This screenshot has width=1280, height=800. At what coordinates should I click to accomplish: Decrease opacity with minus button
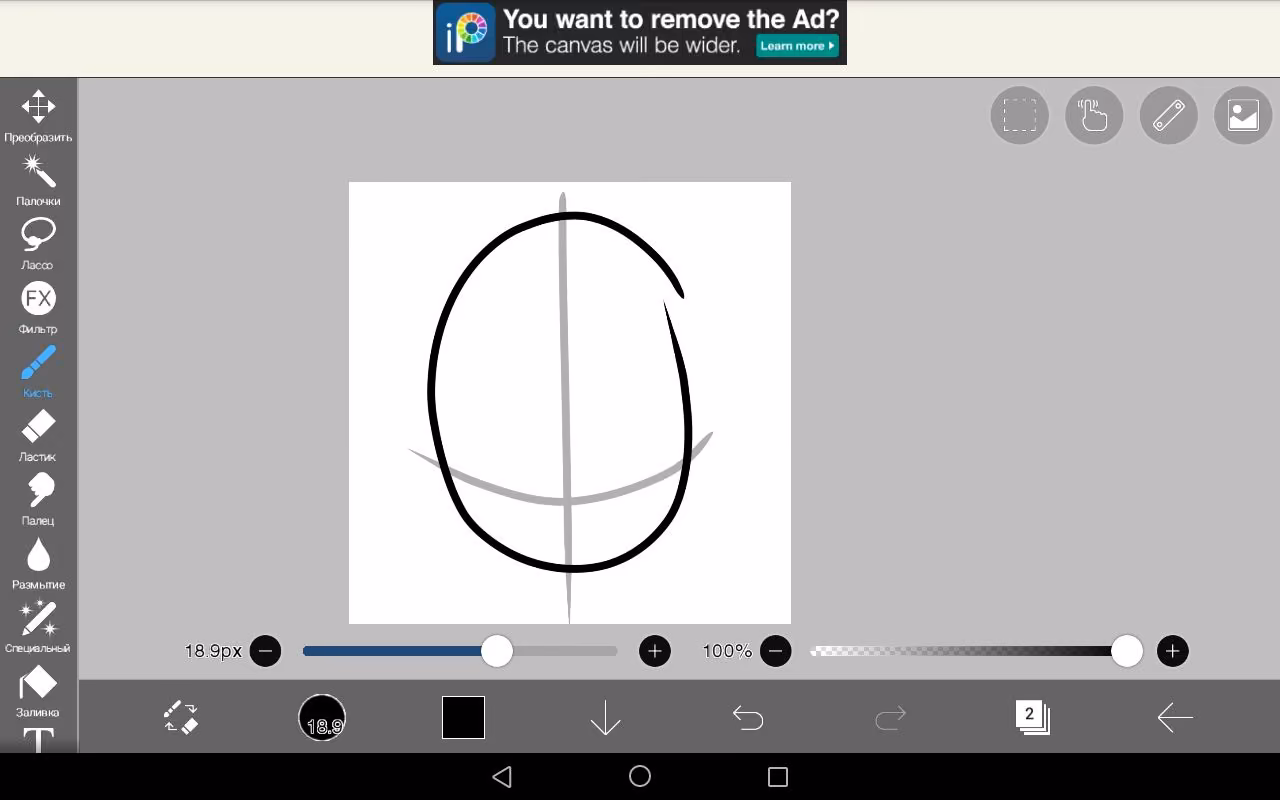point(776,651)
